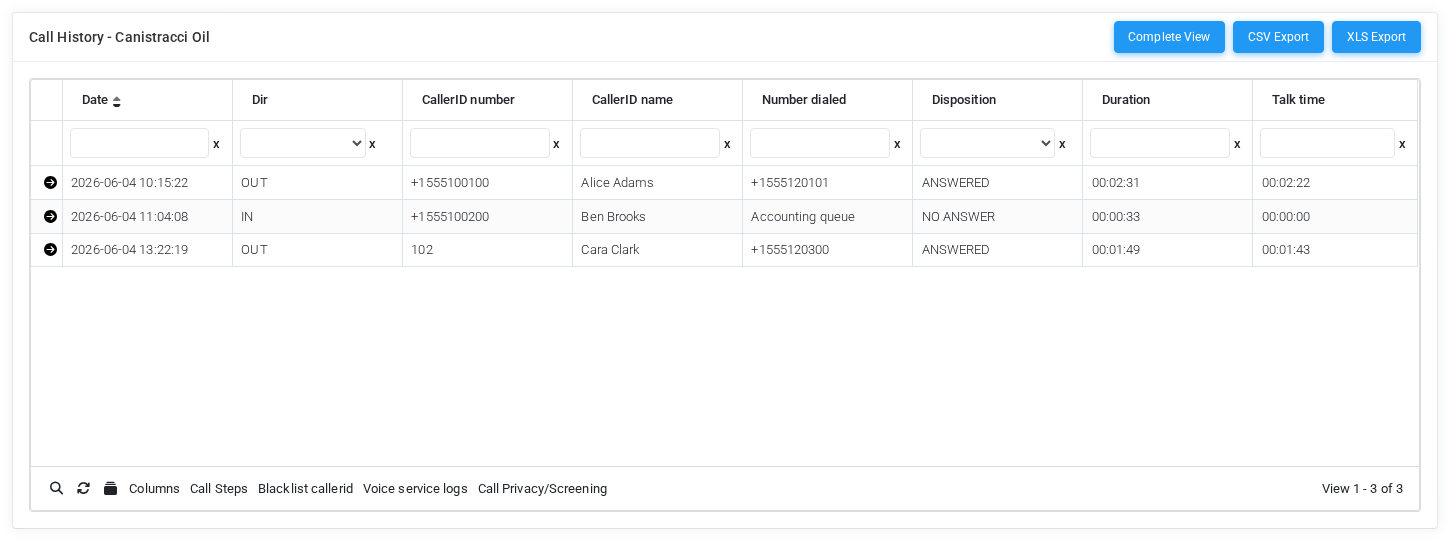Clear the Number dialed filter x
This screenshot has width=1450, height=541.
[897, 144]
